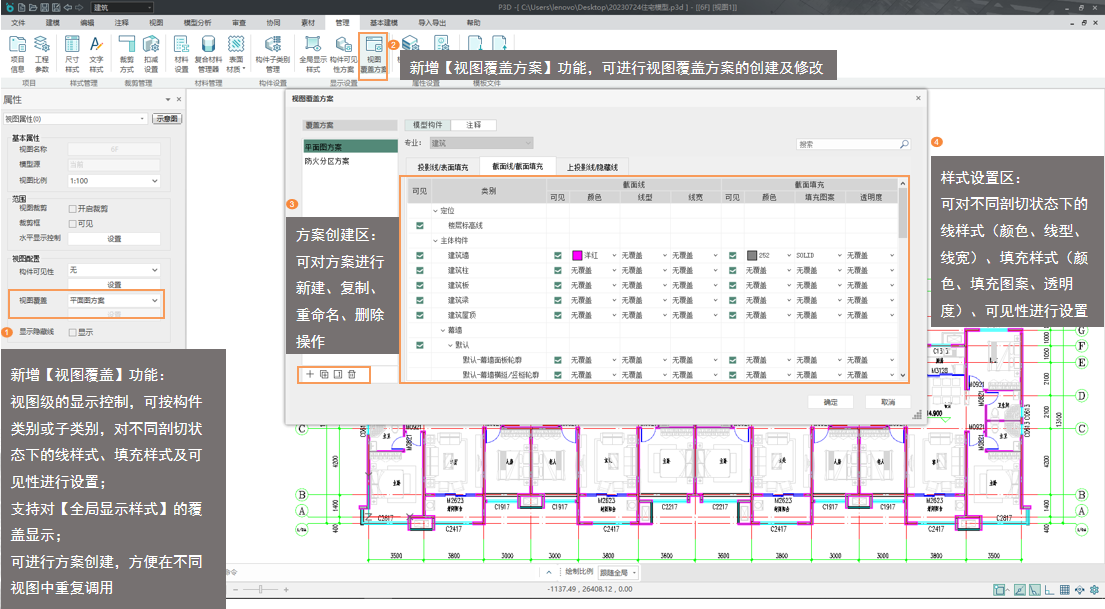Click the 取消 button in dialog
The height and width of the screenshot is (609, 1105).
click(888, 402)
